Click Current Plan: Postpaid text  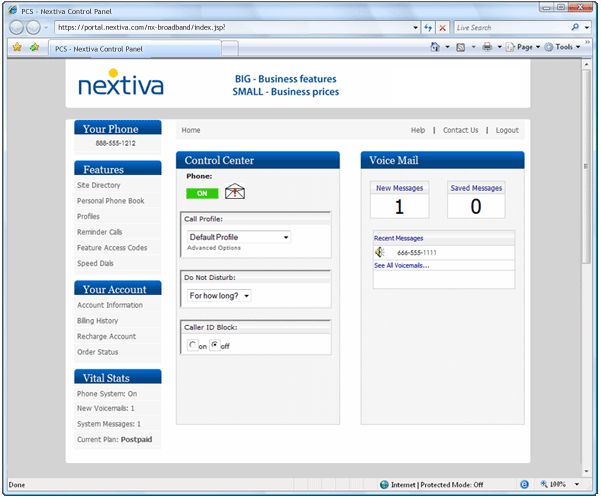point(114,439)
